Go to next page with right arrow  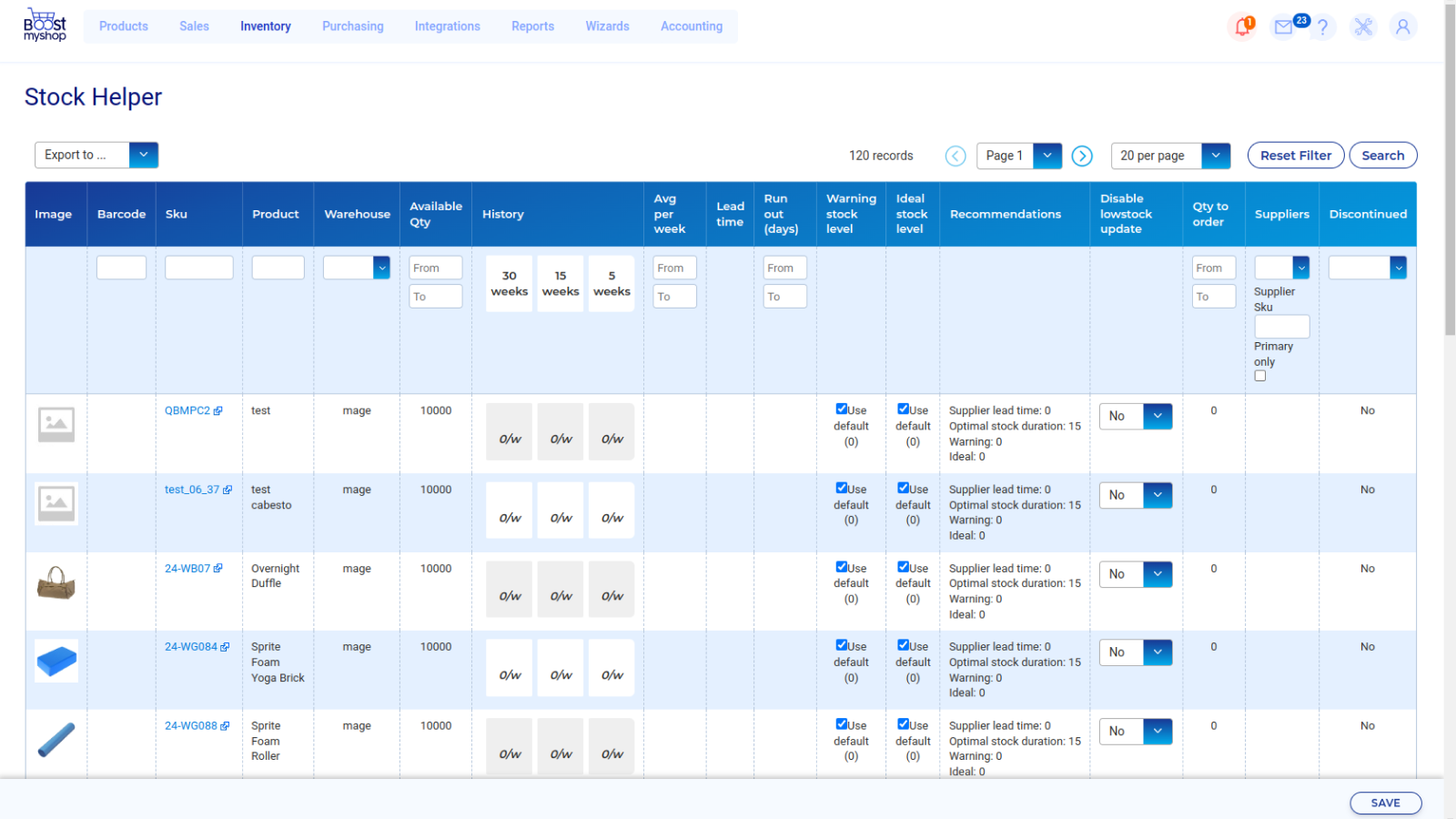(x=1082, y=156)
